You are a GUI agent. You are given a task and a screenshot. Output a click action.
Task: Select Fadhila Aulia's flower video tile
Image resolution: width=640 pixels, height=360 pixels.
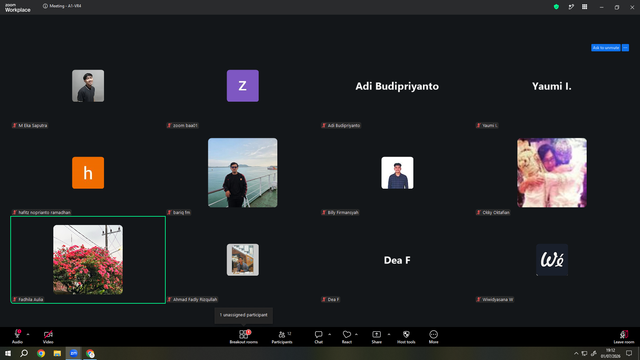point(88,260)
